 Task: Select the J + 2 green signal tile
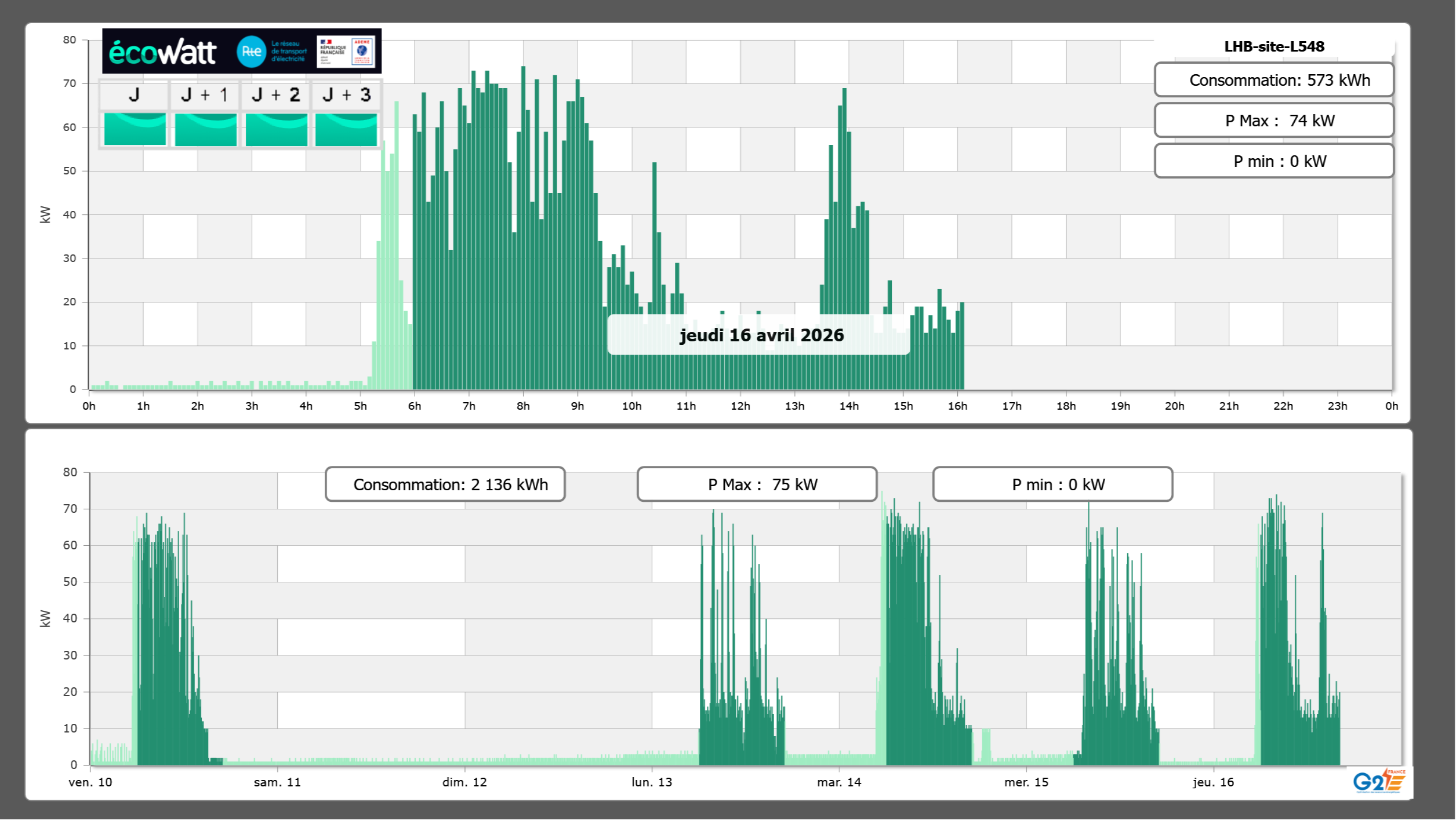point(276,129)
